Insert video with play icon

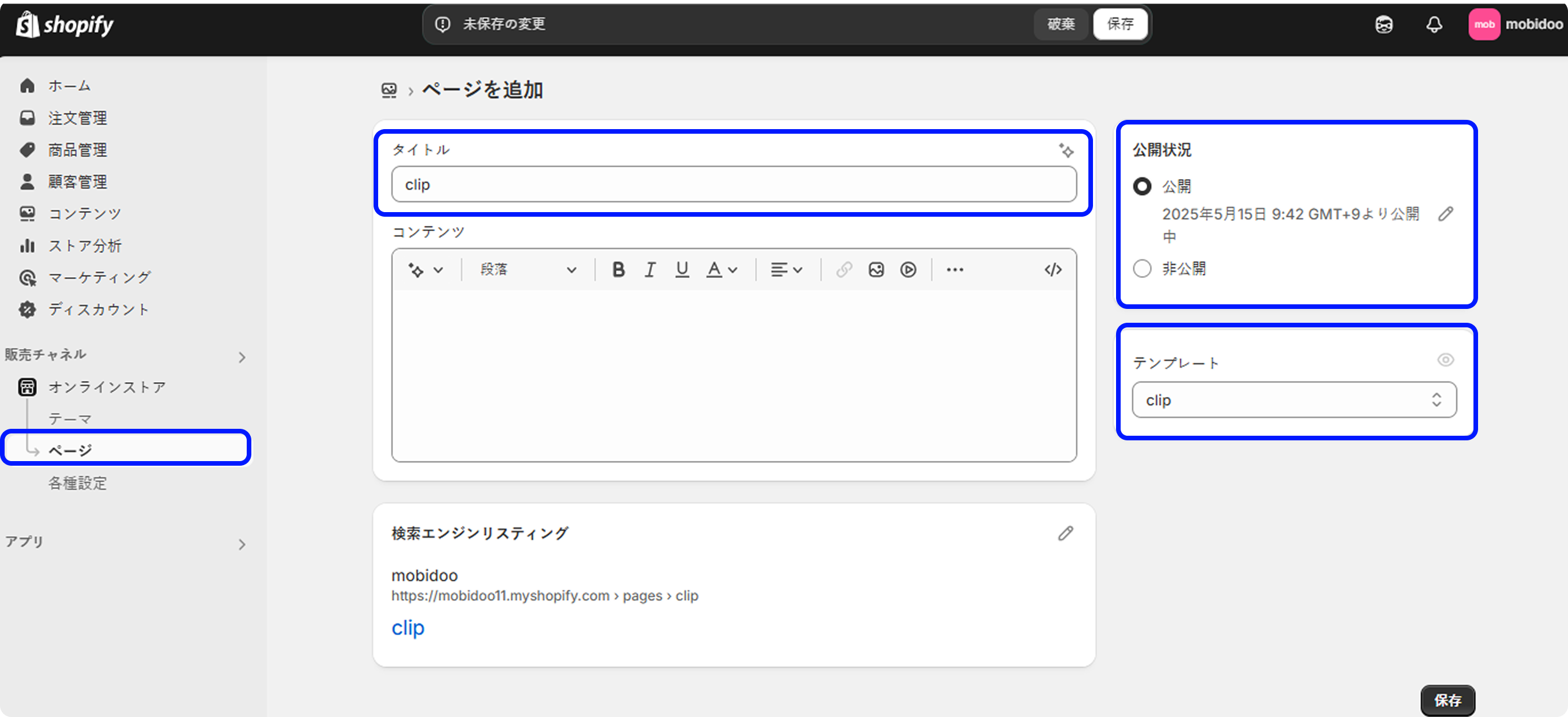[908, 270]
